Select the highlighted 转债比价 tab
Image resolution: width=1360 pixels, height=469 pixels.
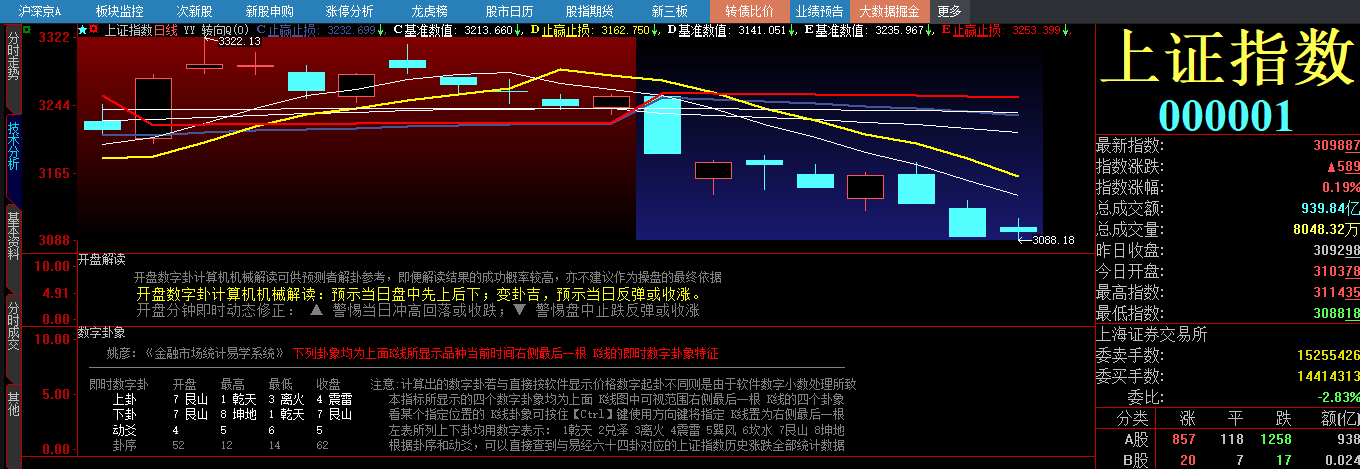click(x=749, y=11)
